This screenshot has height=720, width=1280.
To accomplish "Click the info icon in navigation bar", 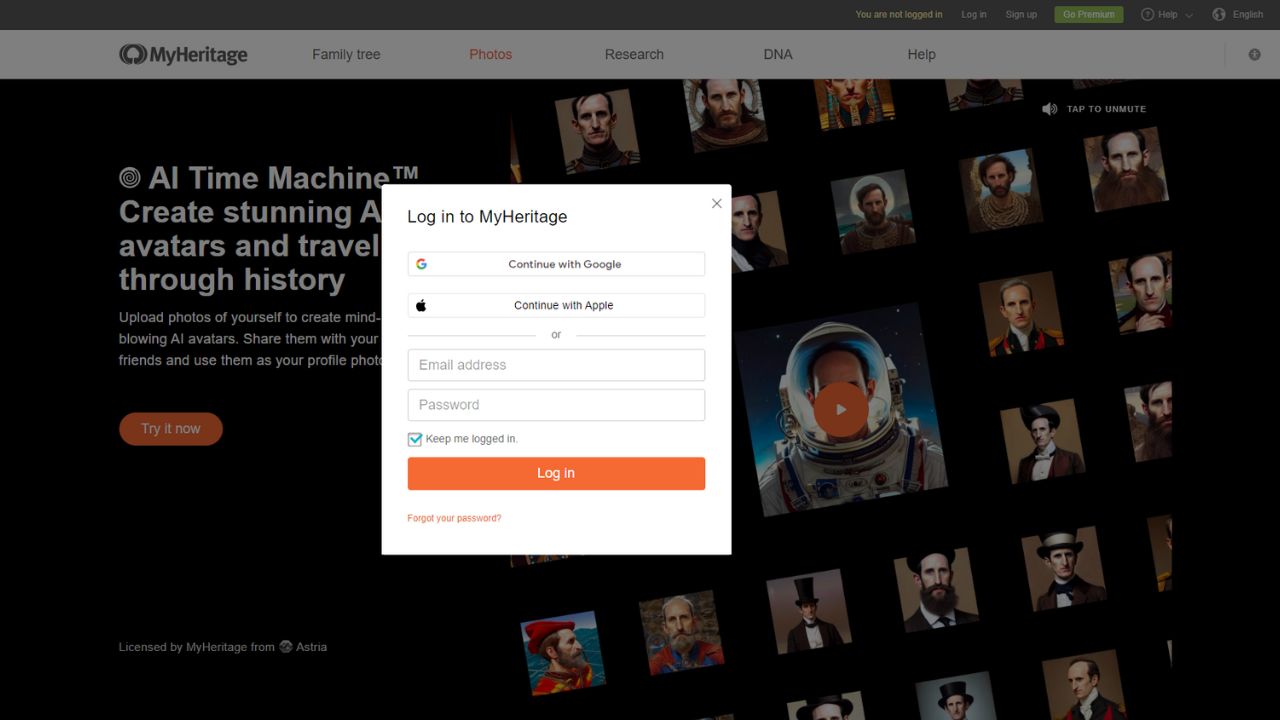I will tap(1254, 54).
